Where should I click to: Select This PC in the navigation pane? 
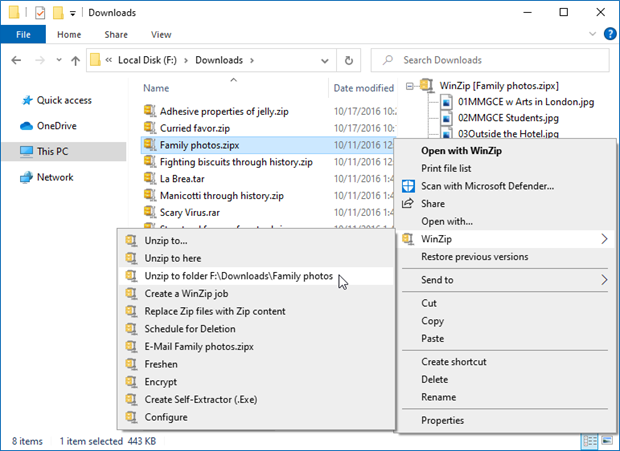[64, 151]
